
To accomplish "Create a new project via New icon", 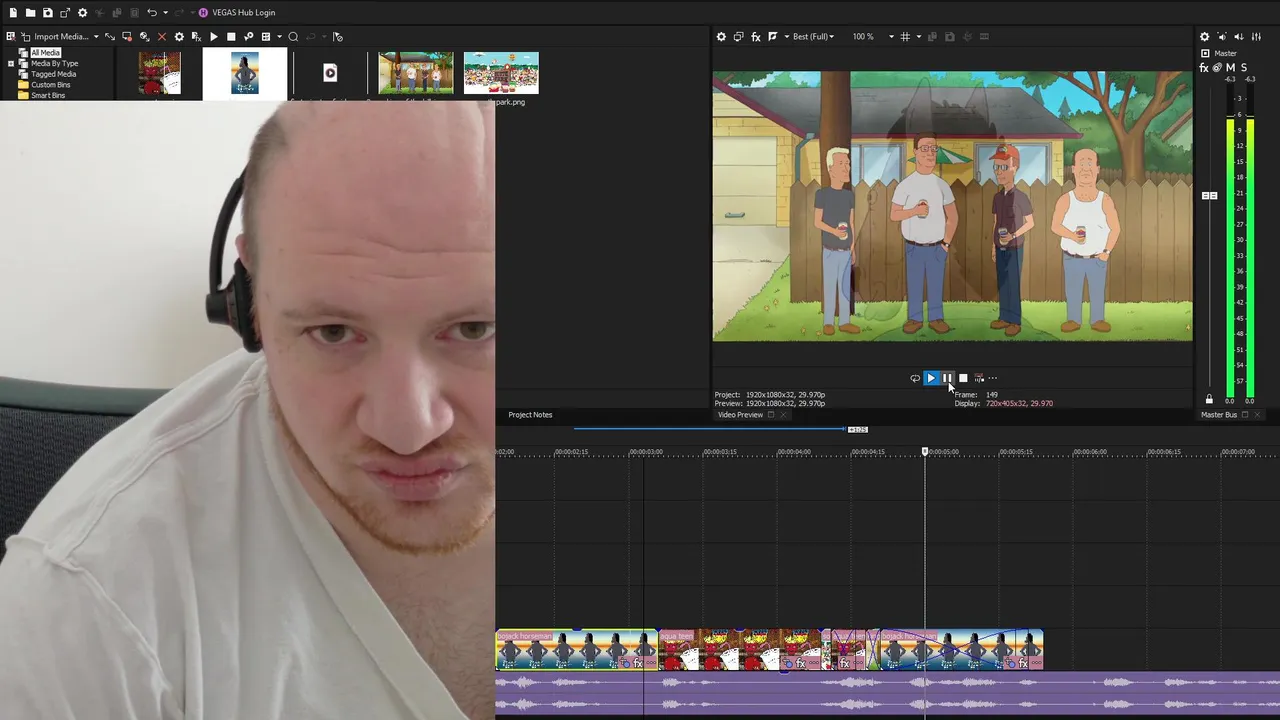I will click(x=13, y=13).
